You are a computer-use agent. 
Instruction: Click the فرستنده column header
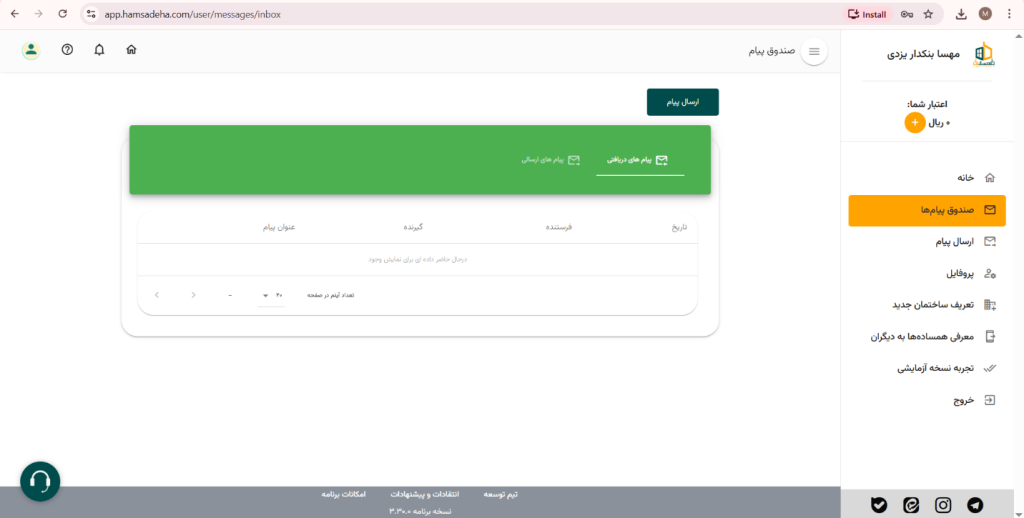tap(558, 227)
